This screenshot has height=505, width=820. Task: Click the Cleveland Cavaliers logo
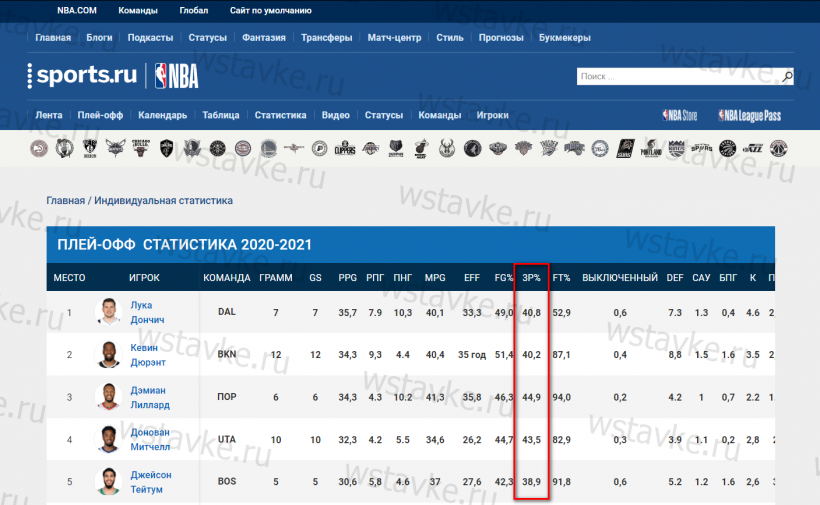coord(166,149)
